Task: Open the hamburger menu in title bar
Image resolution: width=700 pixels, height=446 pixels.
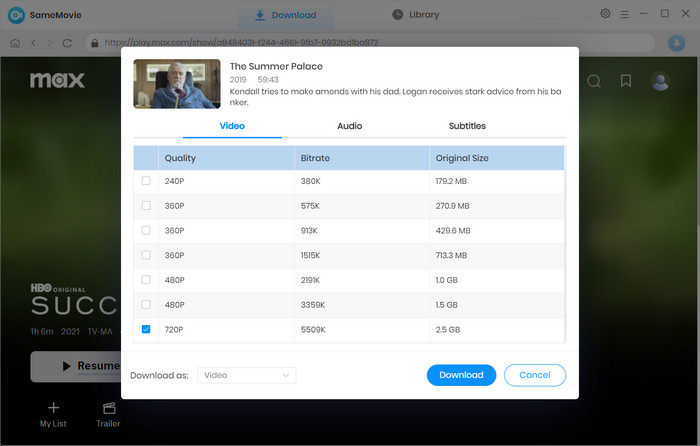Action: tap(624, 14)
